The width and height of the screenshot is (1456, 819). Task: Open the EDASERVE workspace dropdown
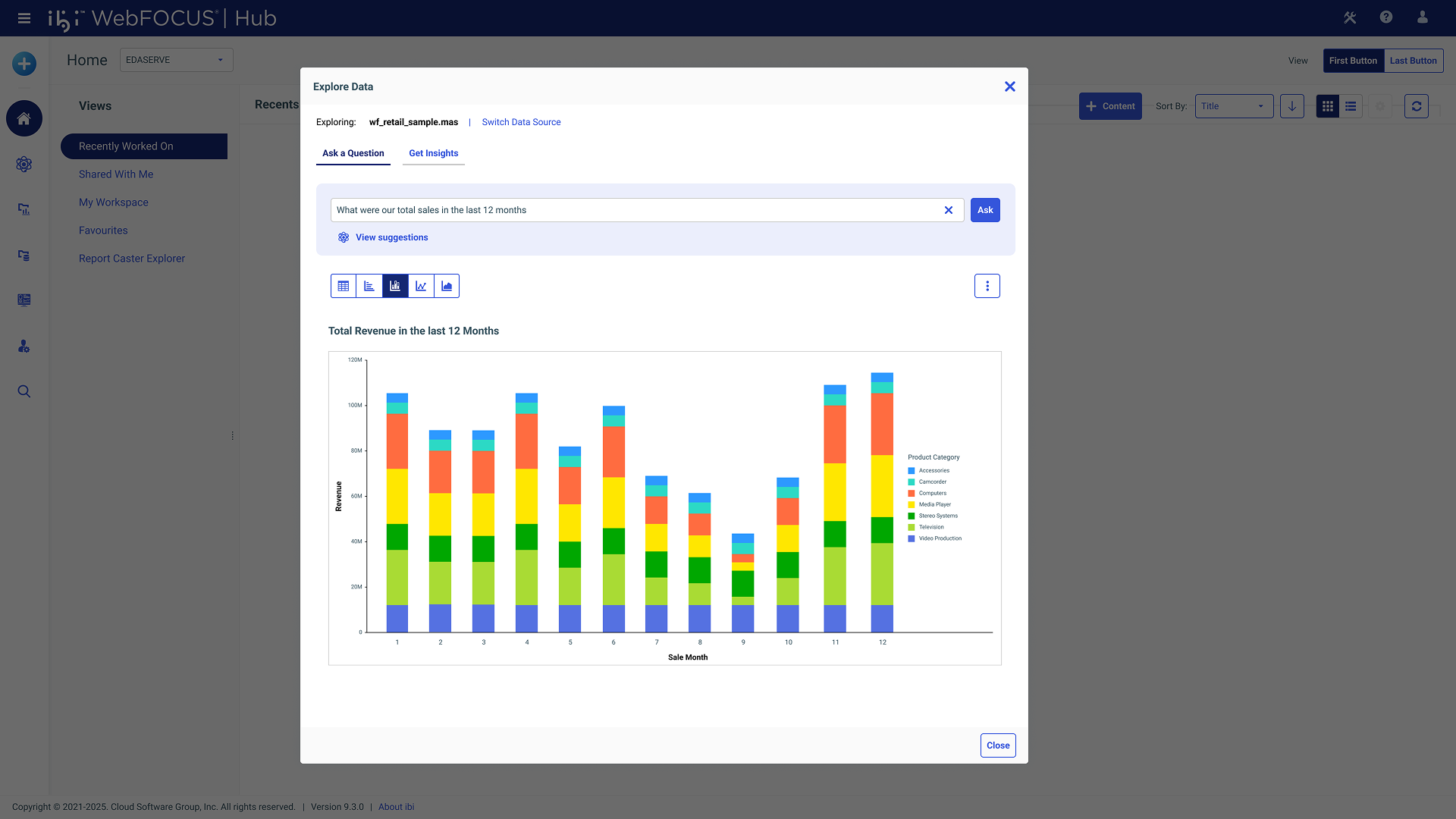(176, 60)
